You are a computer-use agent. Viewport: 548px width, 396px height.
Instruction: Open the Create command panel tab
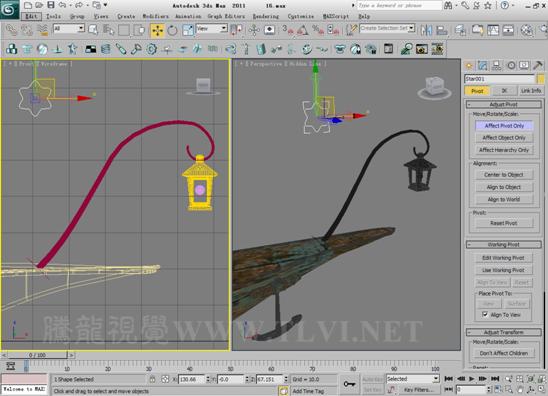tap(469, 65)
